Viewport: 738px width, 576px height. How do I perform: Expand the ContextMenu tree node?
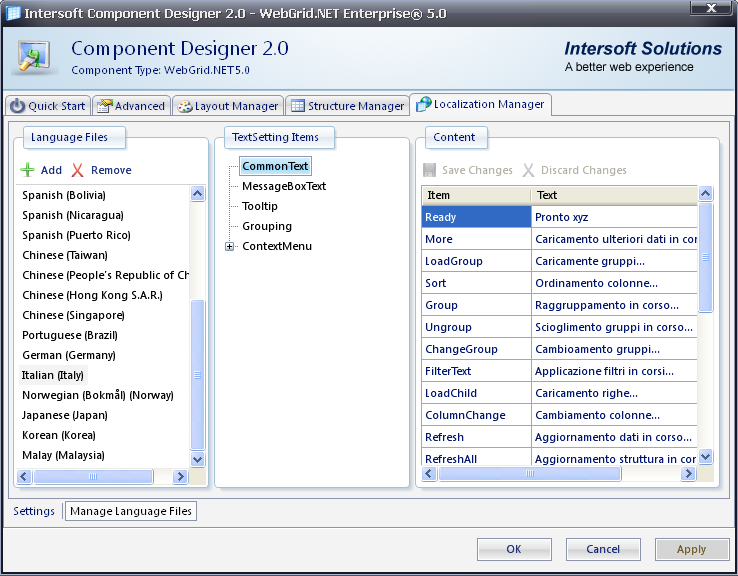(229, 247)
